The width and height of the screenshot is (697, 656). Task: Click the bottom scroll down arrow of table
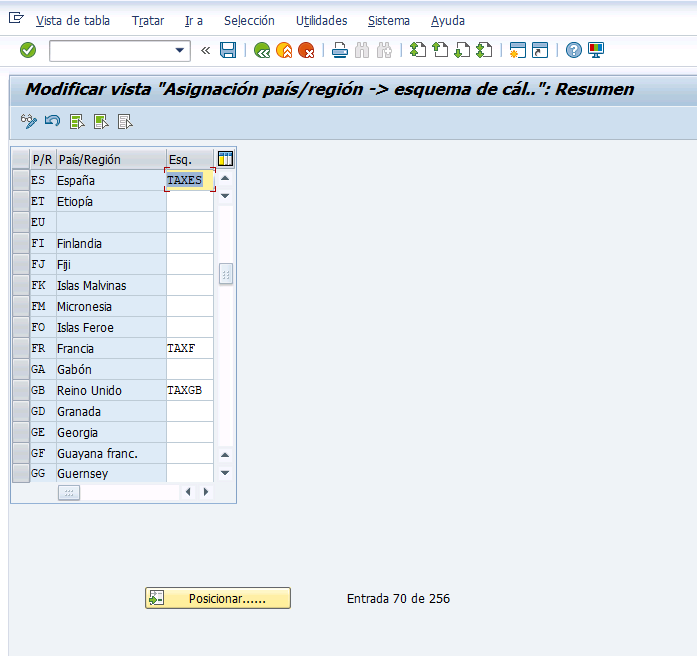pyautogui.click(x=225, y=473)
